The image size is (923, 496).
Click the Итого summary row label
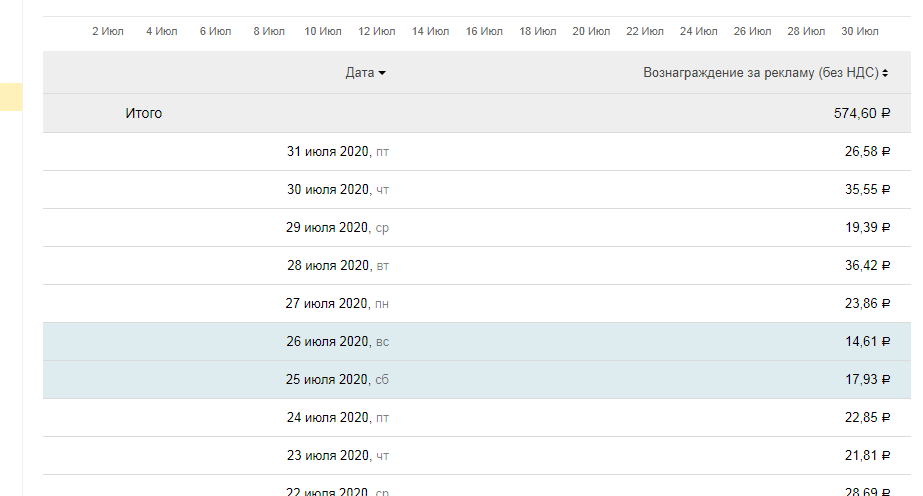[x=143, y=113]
